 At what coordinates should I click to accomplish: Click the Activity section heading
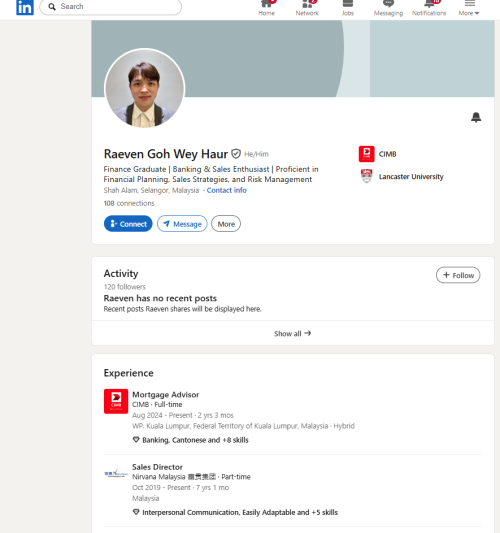[121, 274]
